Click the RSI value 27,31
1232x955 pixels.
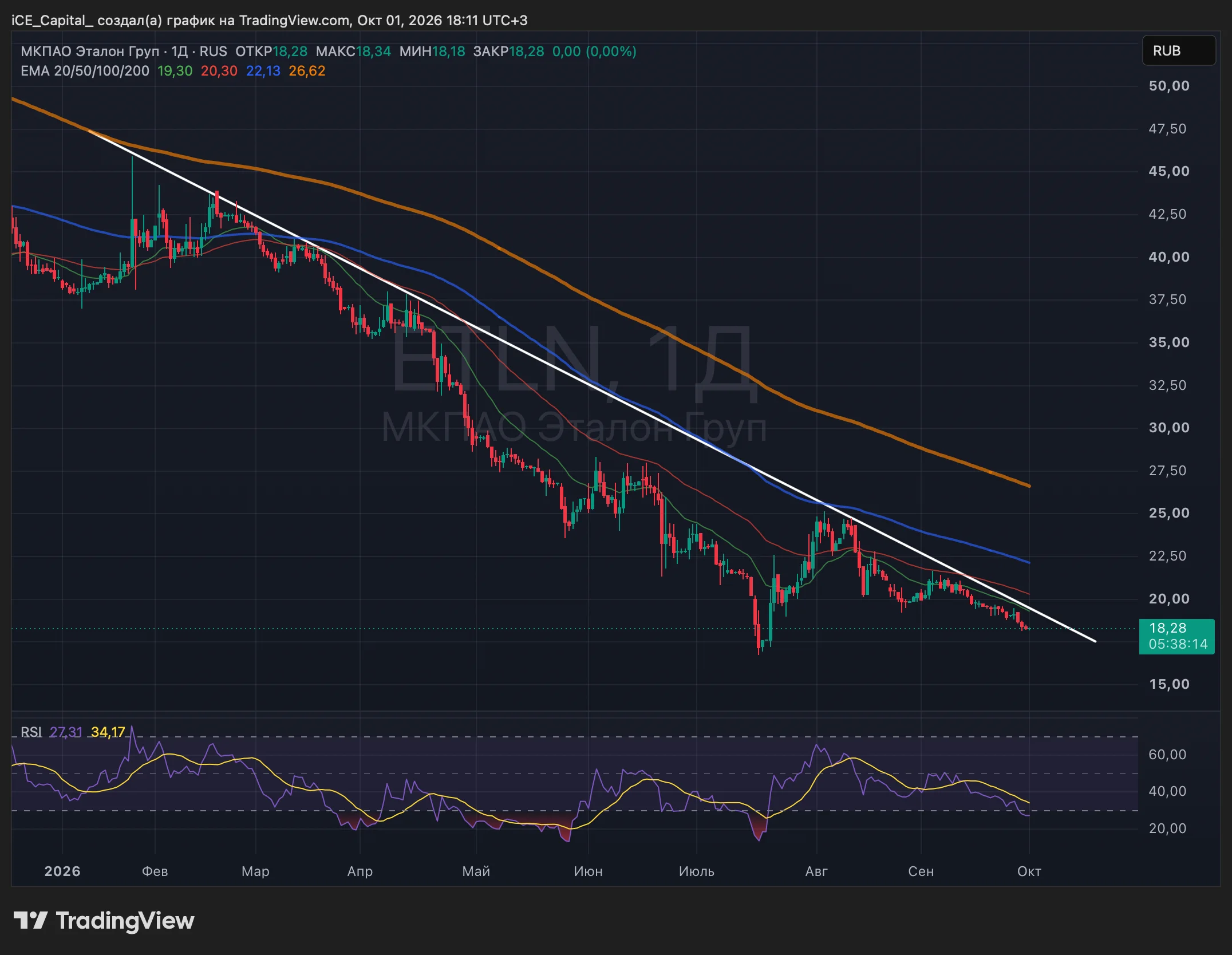click(x=66, y=732)
